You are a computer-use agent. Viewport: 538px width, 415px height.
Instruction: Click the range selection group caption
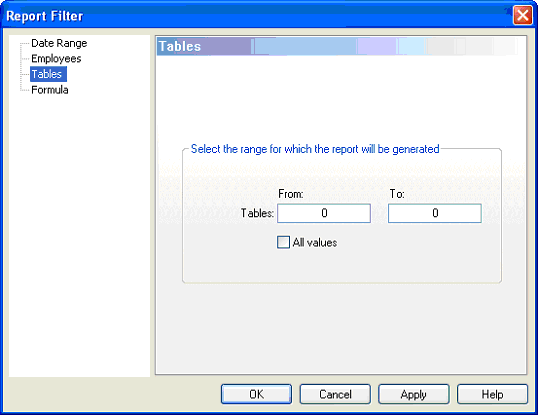pyautogui.click(x=315, y=149)
